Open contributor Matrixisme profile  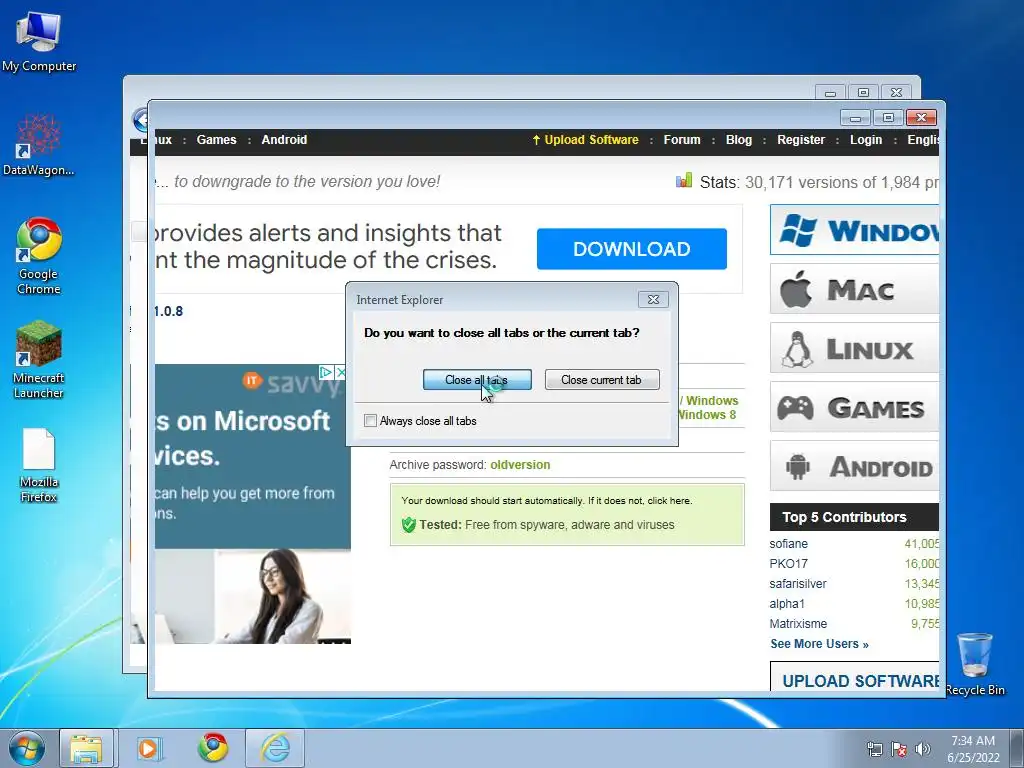(798, 624)
